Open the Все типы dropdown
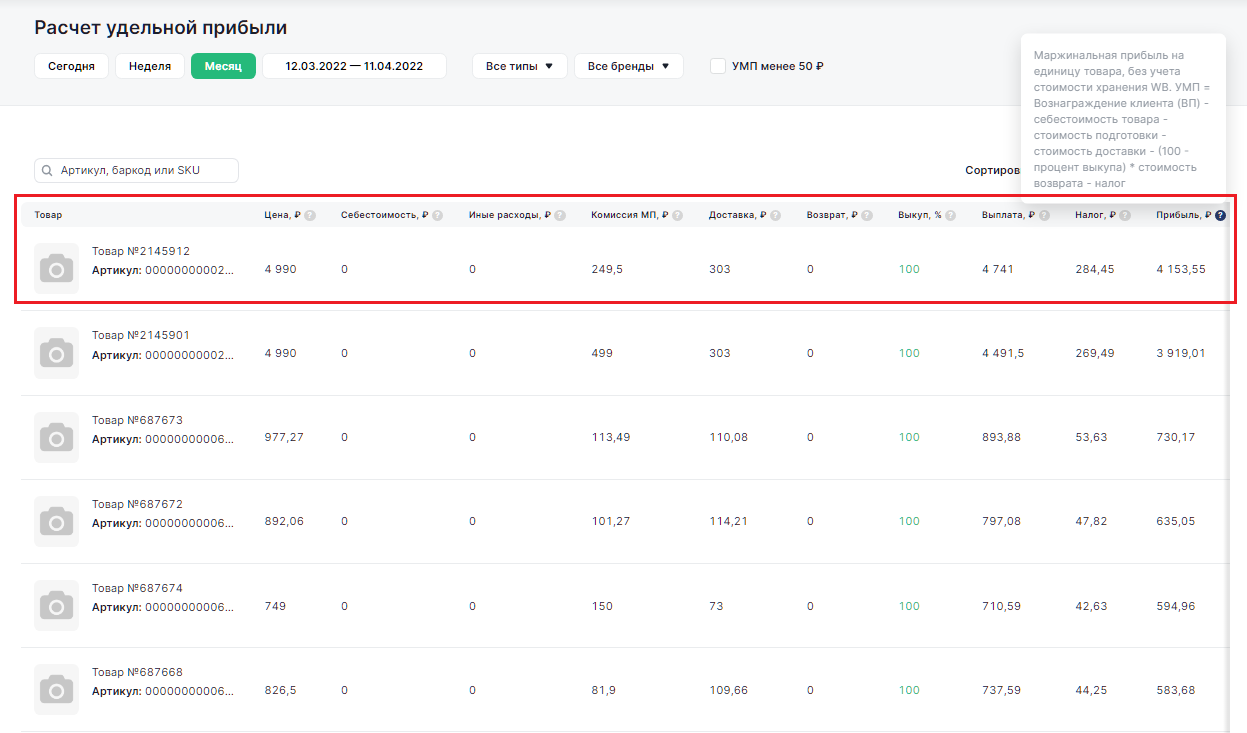The width and height of the screenshot is (1247, 733). pyautogui.click(x=519, y=66)
